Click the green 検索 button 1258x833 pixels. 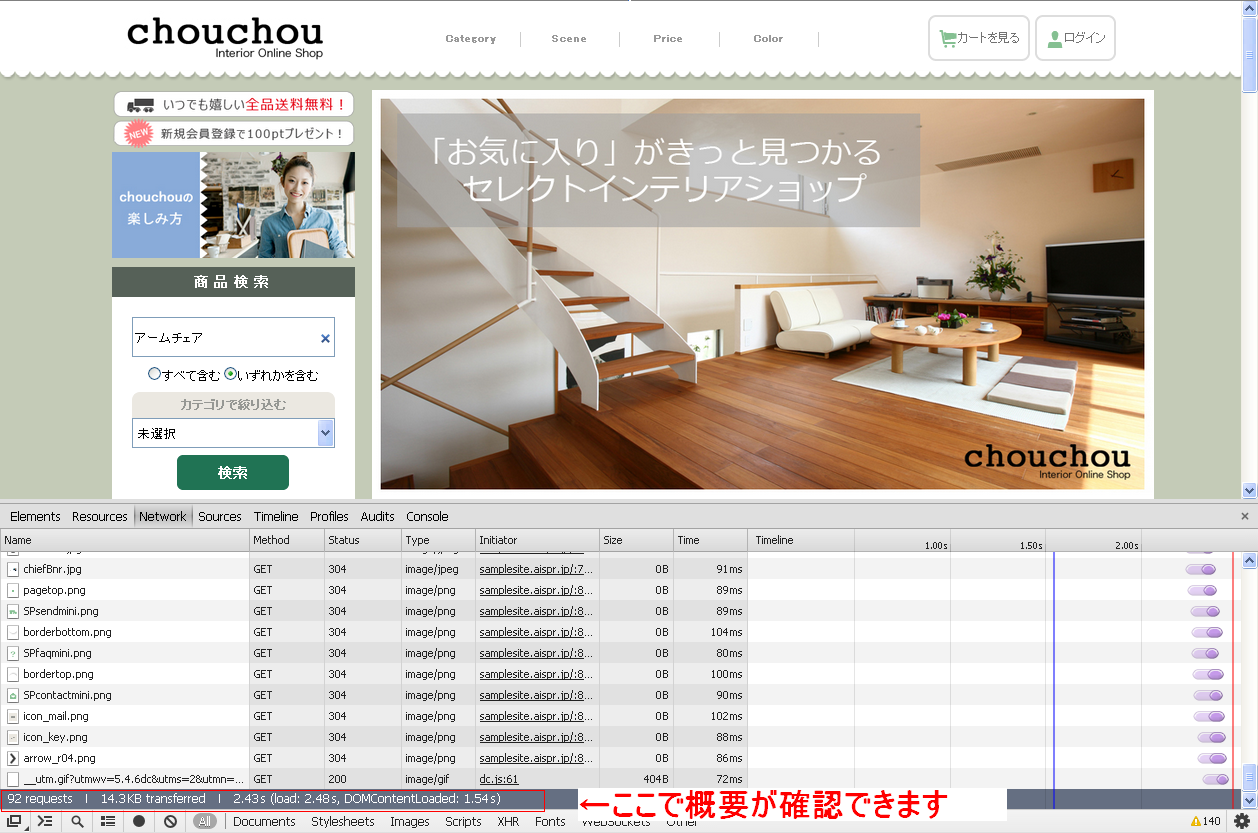tap(232, 472)
